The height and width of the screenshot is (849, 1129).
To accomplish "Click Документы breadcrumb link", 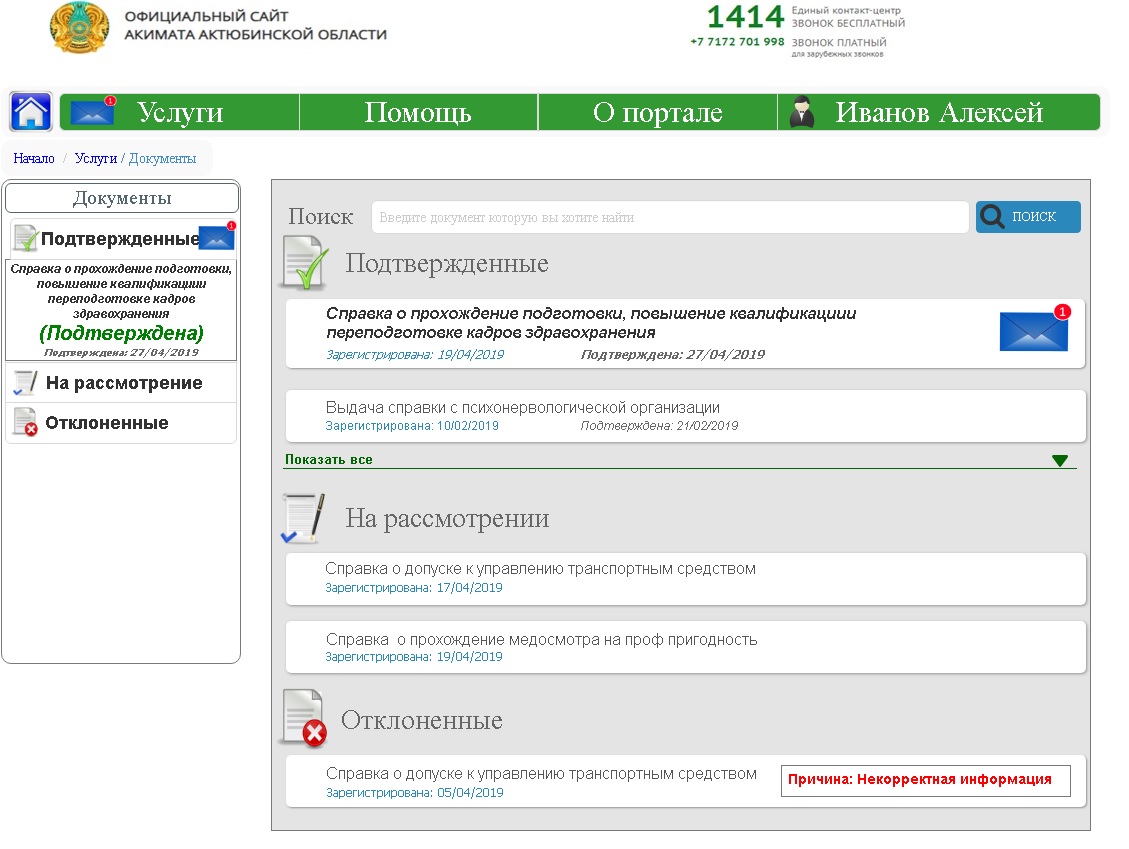I will click(162, 158).
